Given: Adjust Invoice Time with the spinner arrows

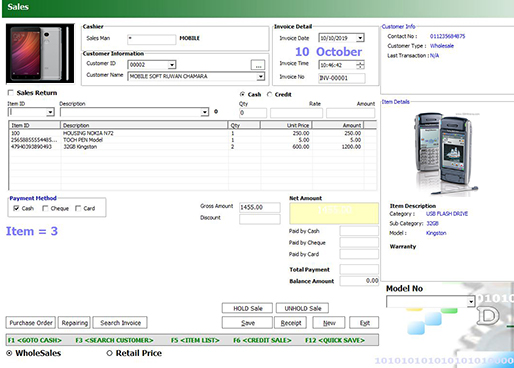Looking at the screenshot, I should coord(360,65).
